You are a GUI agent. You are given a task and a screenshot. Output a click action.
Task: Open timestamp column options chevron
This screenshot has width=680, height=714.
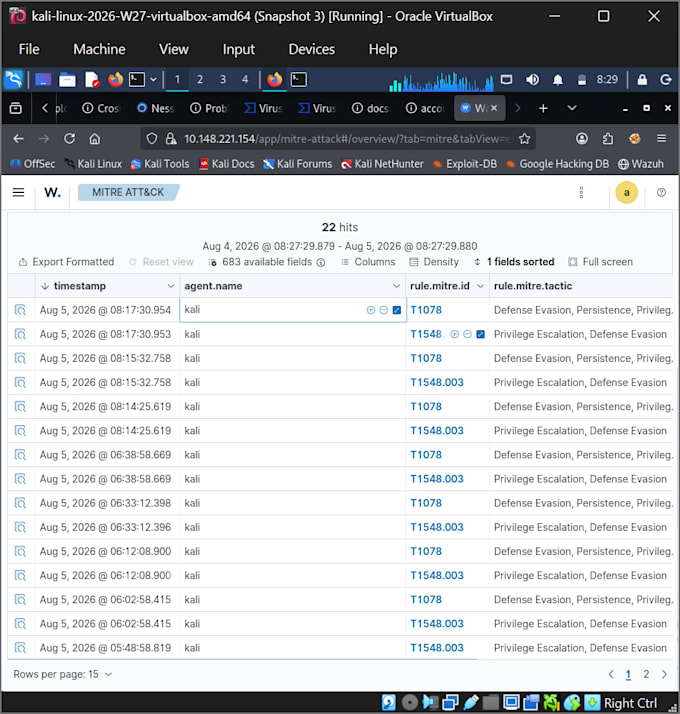click(171, 286)
